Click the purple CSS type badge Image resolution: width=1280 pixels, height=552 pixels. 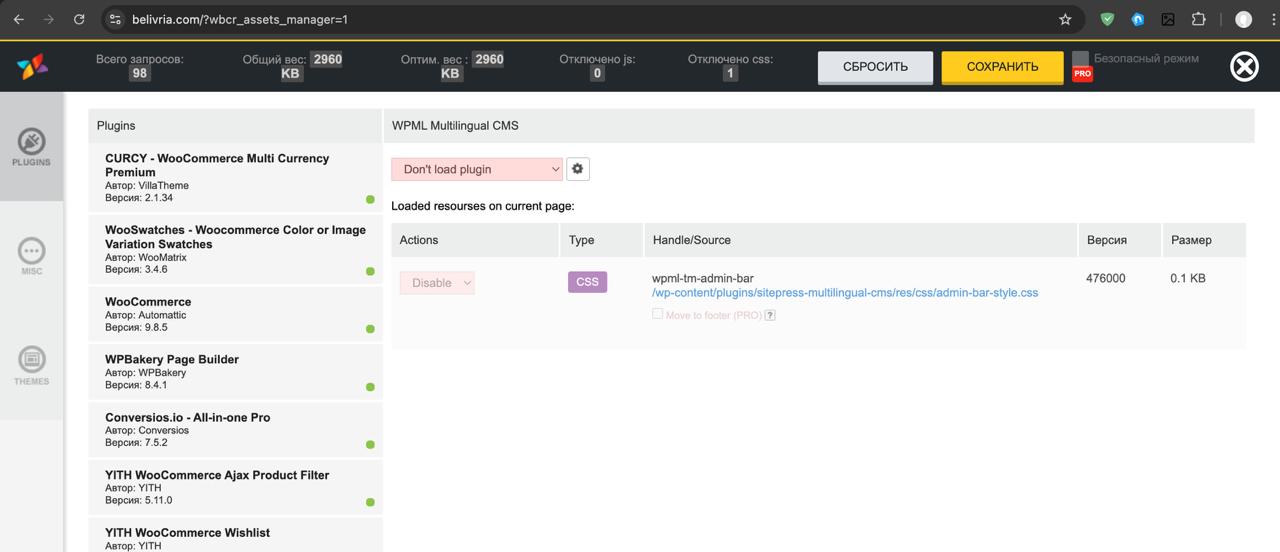pyautogui.click(x=587, y=282)
